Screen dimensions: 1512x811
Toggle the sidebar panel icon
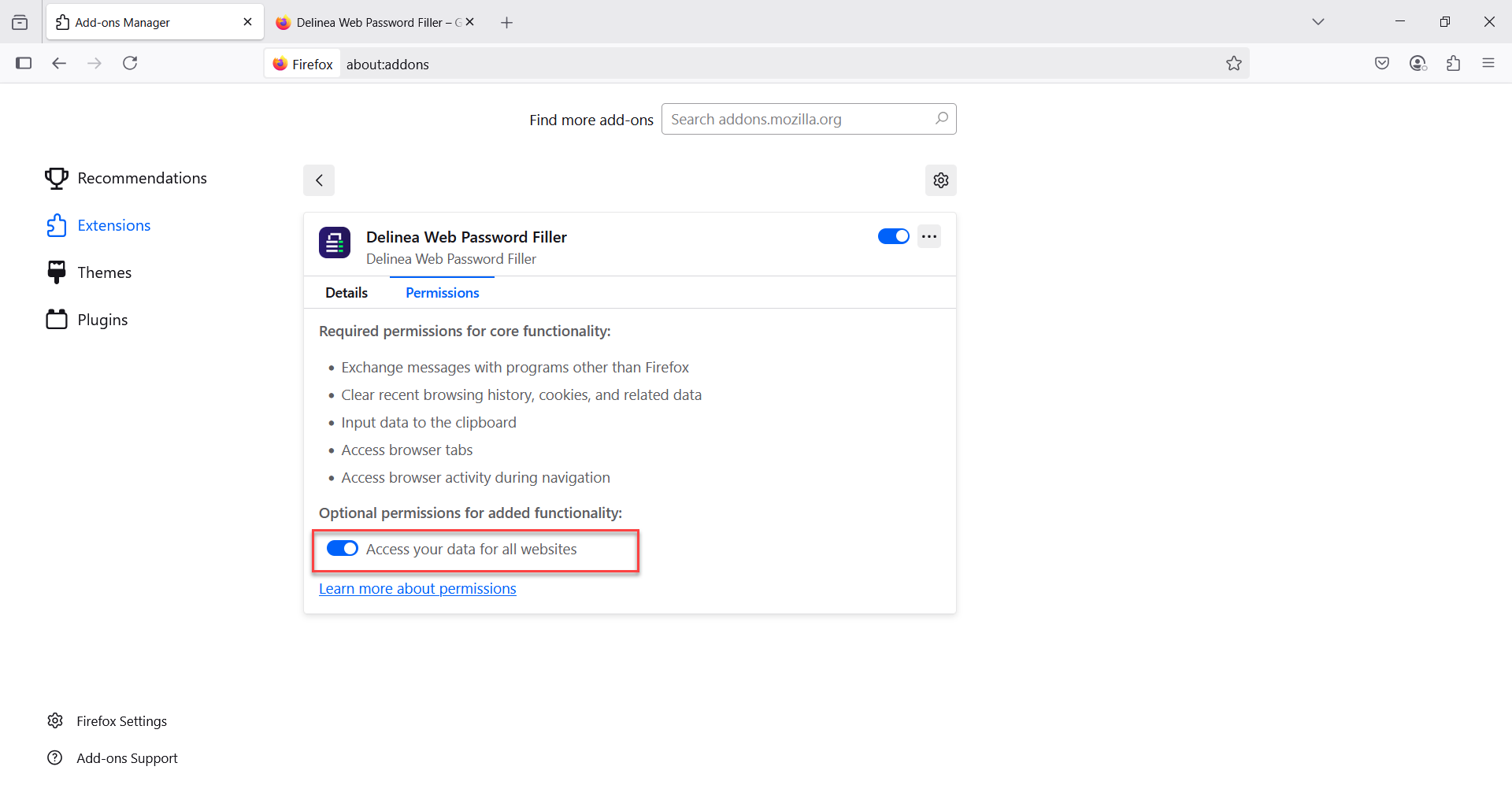[24, 63]
